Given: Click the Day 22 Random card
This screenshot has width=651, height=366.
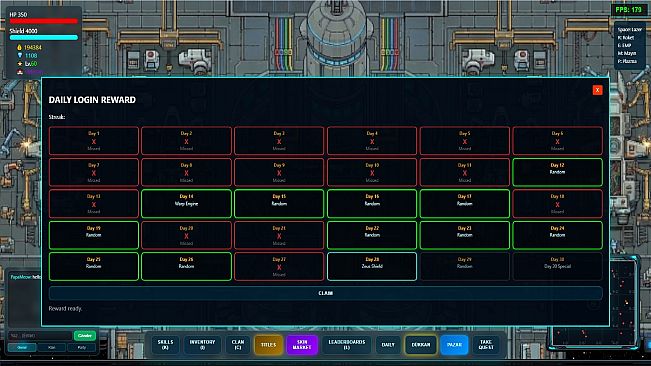Looking at the screenshot, I should click(x=372, y=235).
